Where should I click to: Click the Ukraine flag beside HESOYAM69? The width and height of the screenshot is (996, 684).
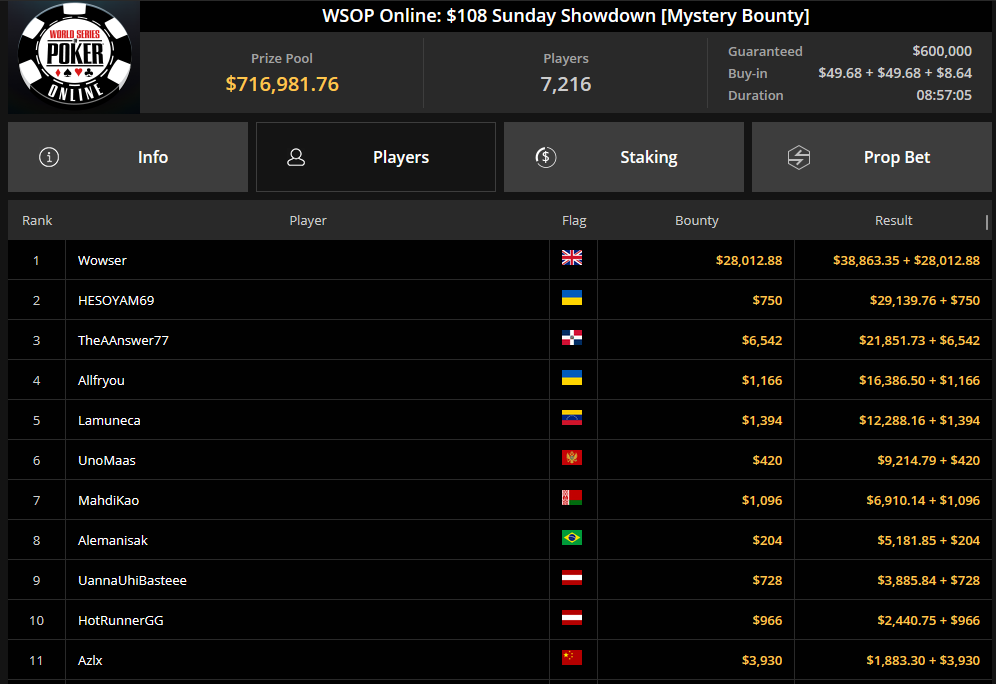(572, 297)
